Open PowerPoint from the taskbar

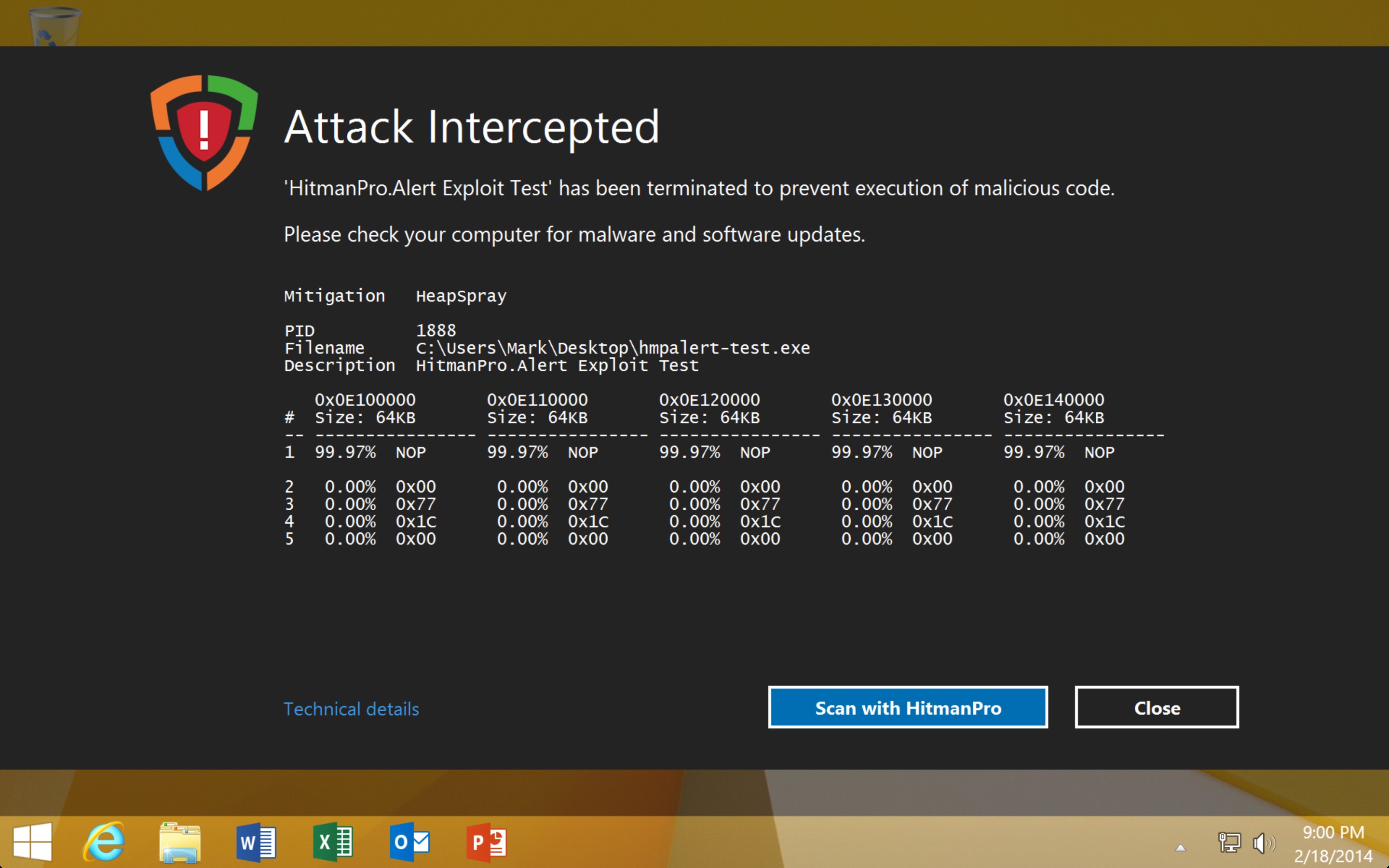tap(486, 842)
